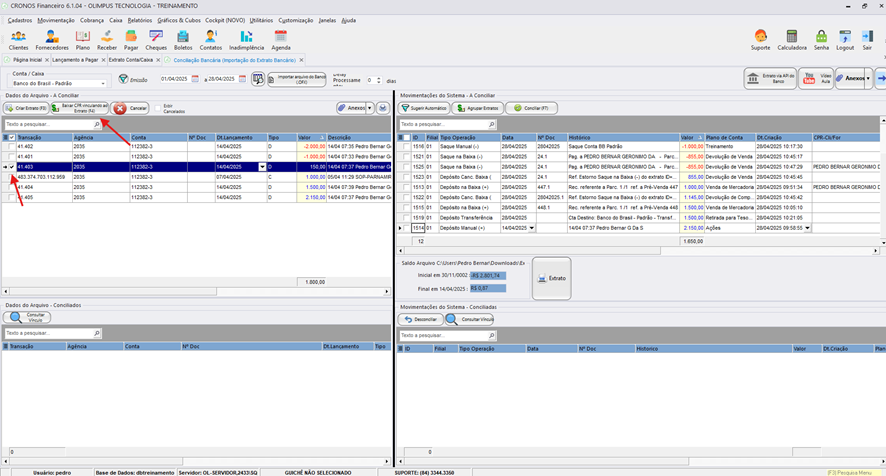Click the file data search text field
The width and height of the screenshot is (886, 476).
(53, 124)
